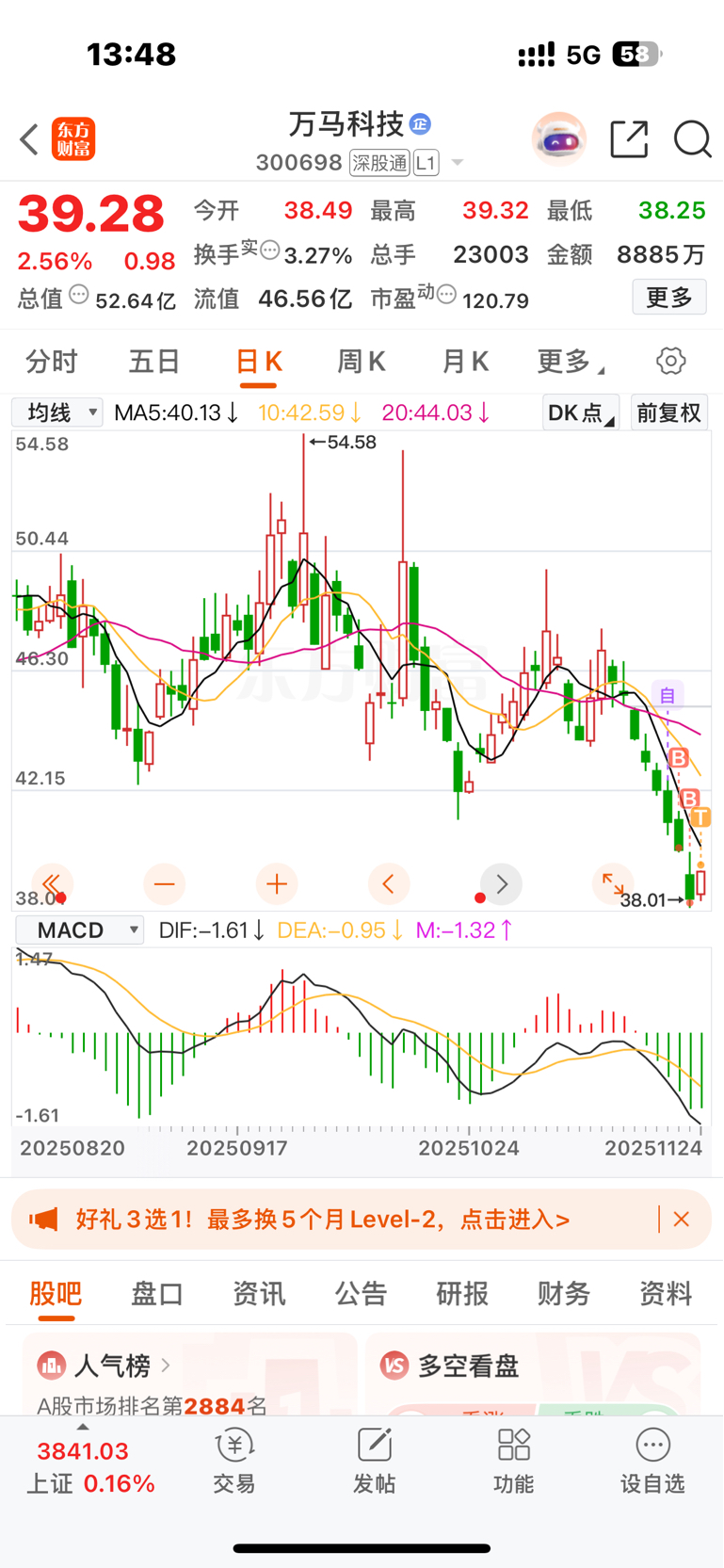The height and width of the screenshot is (1568, 724).
Task: Select the 盘口 tab
Action: click(x=157, y=1294)
